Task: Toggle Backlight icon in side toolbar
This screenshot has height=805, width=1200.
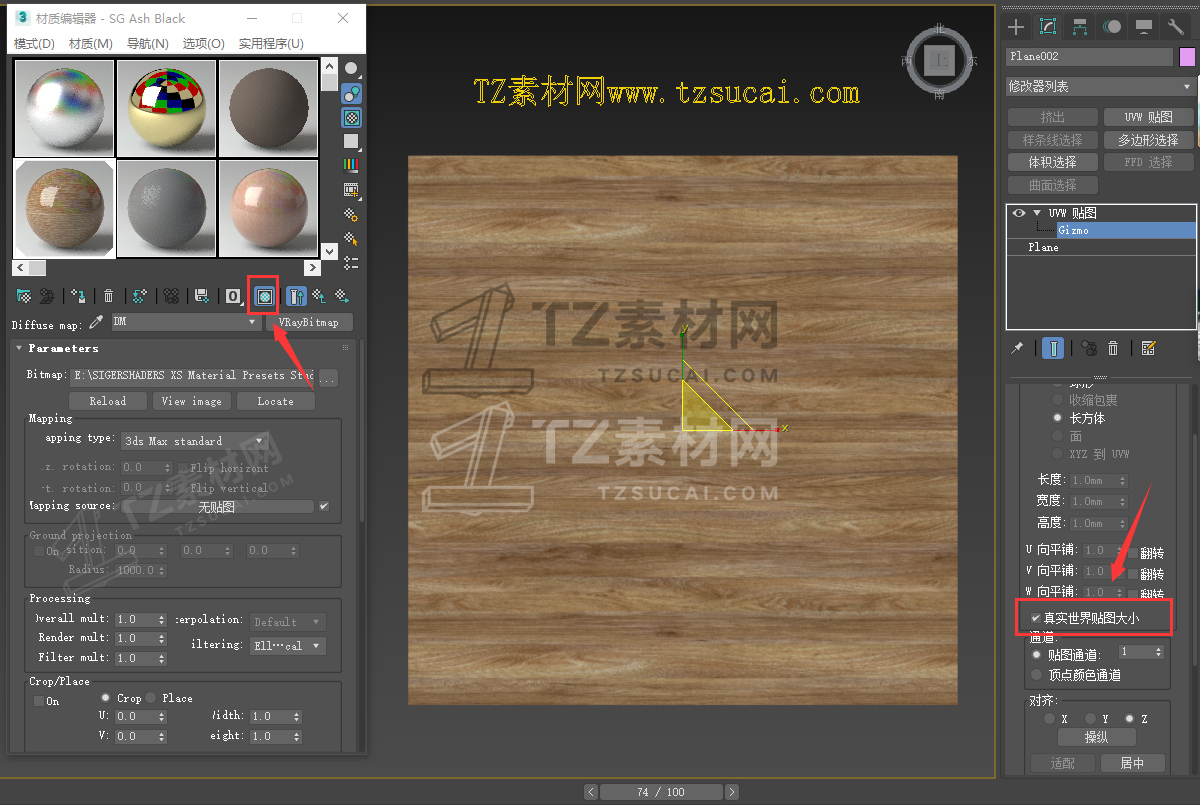Action: 352,93
